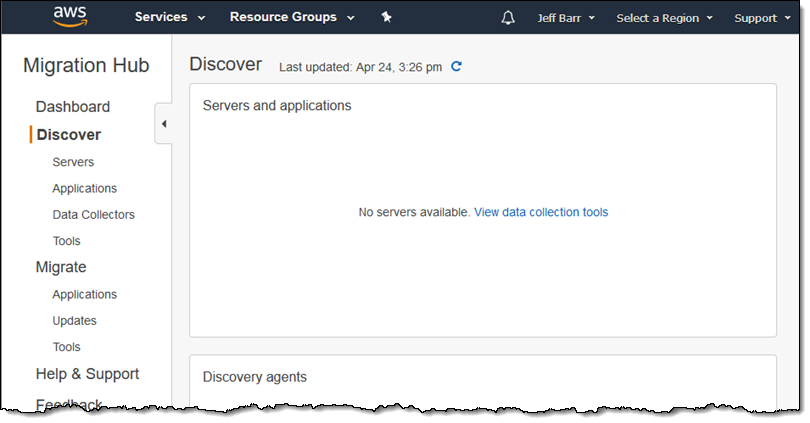810x423 pixels.
Task: Open the Services dropdown menu
Action: coord(170,18)
